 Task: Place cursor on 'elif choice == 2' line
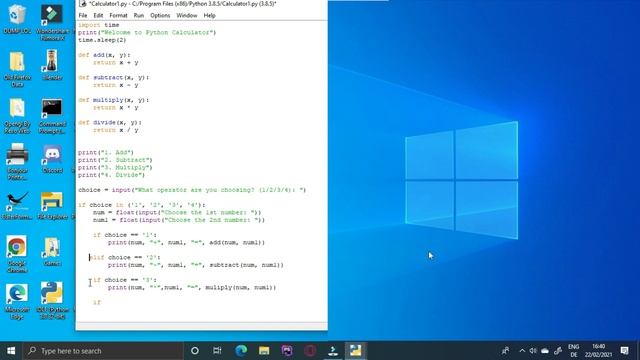tap(125, 257)
